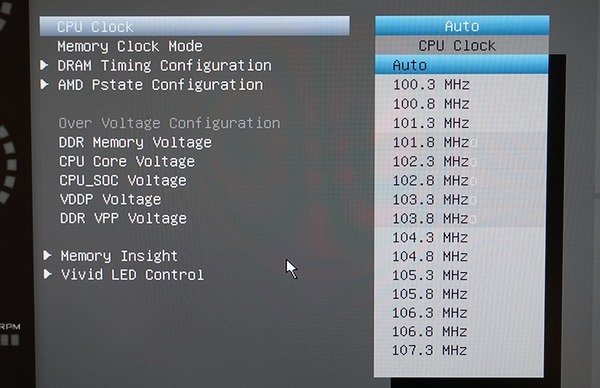Open Memory Insight submenu arrow

coord(47,255)
